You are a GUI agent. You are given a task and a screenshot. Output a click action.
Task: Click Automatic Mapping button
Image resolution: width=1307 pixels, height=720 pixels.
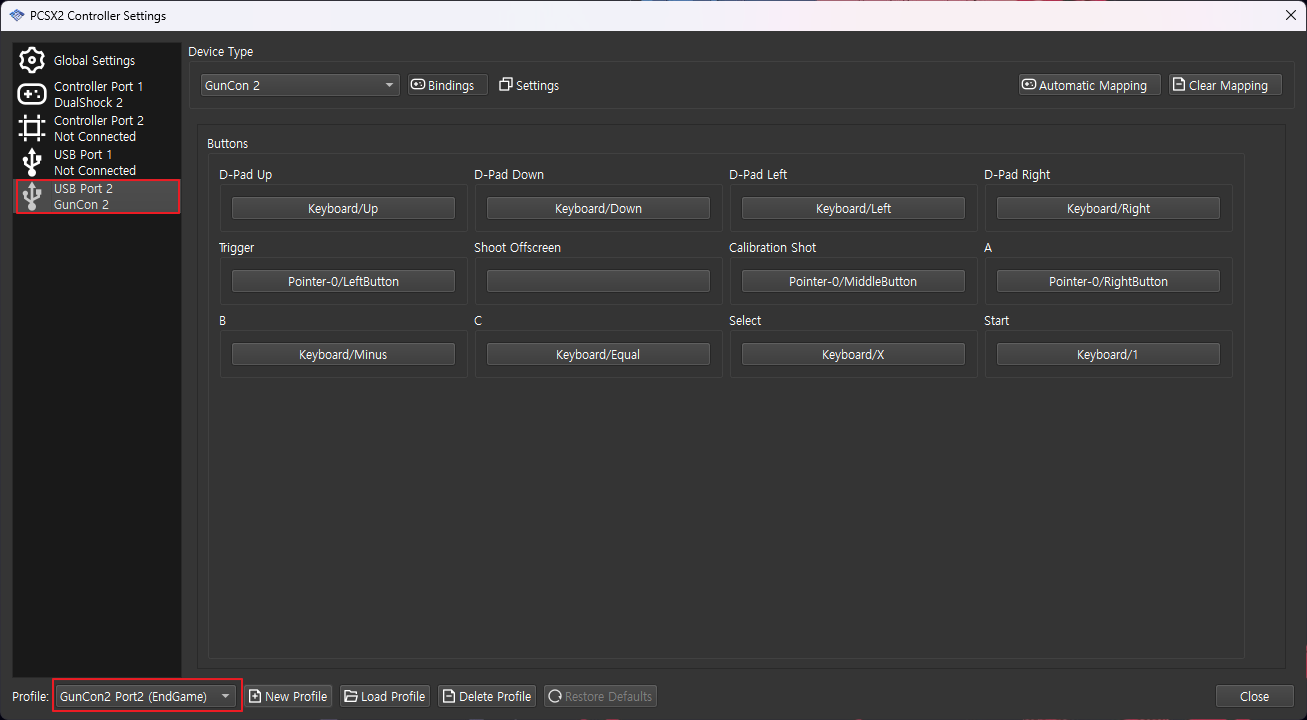1090,85
